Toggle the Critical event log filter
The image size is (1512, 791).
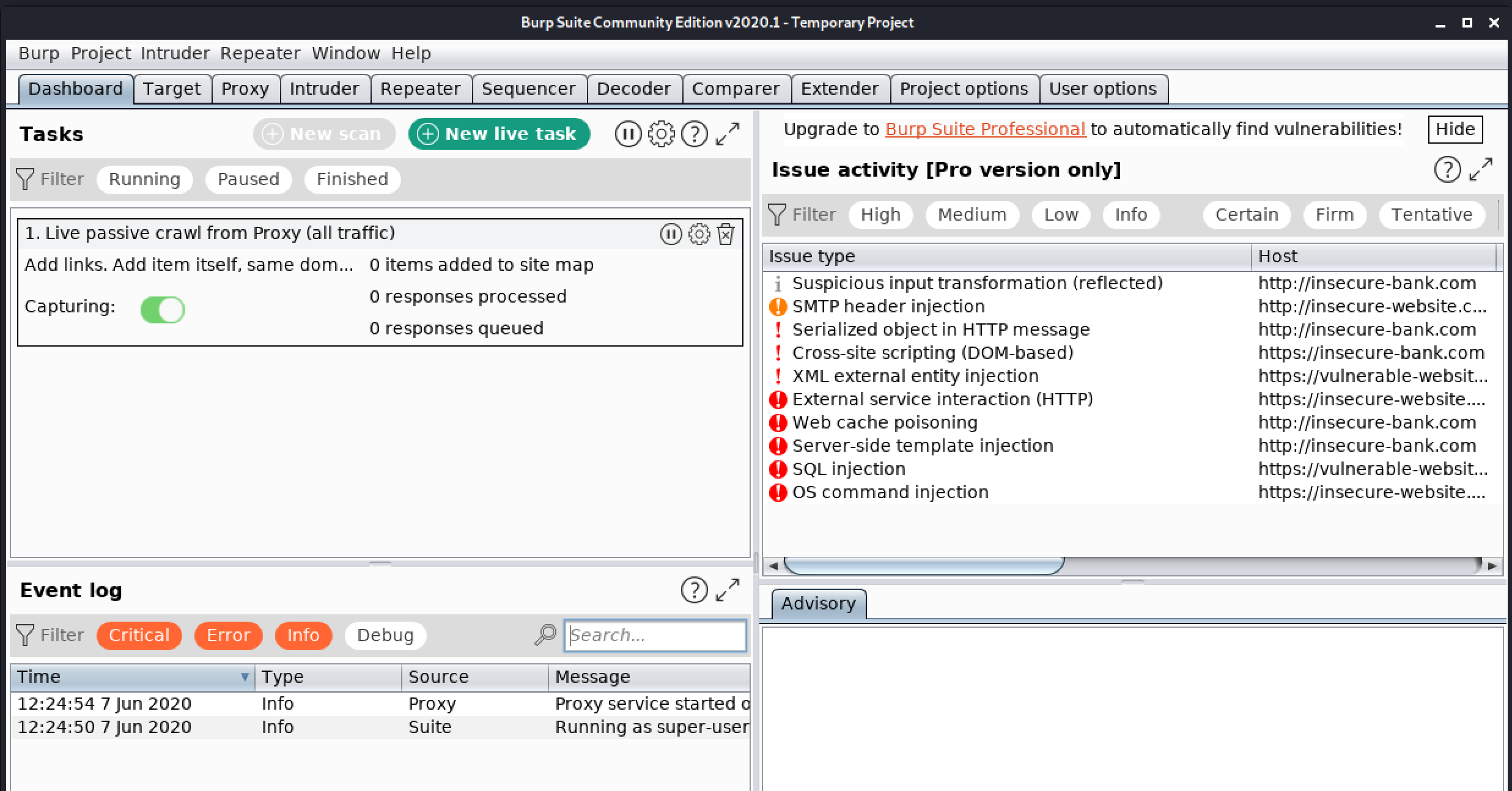139,635
